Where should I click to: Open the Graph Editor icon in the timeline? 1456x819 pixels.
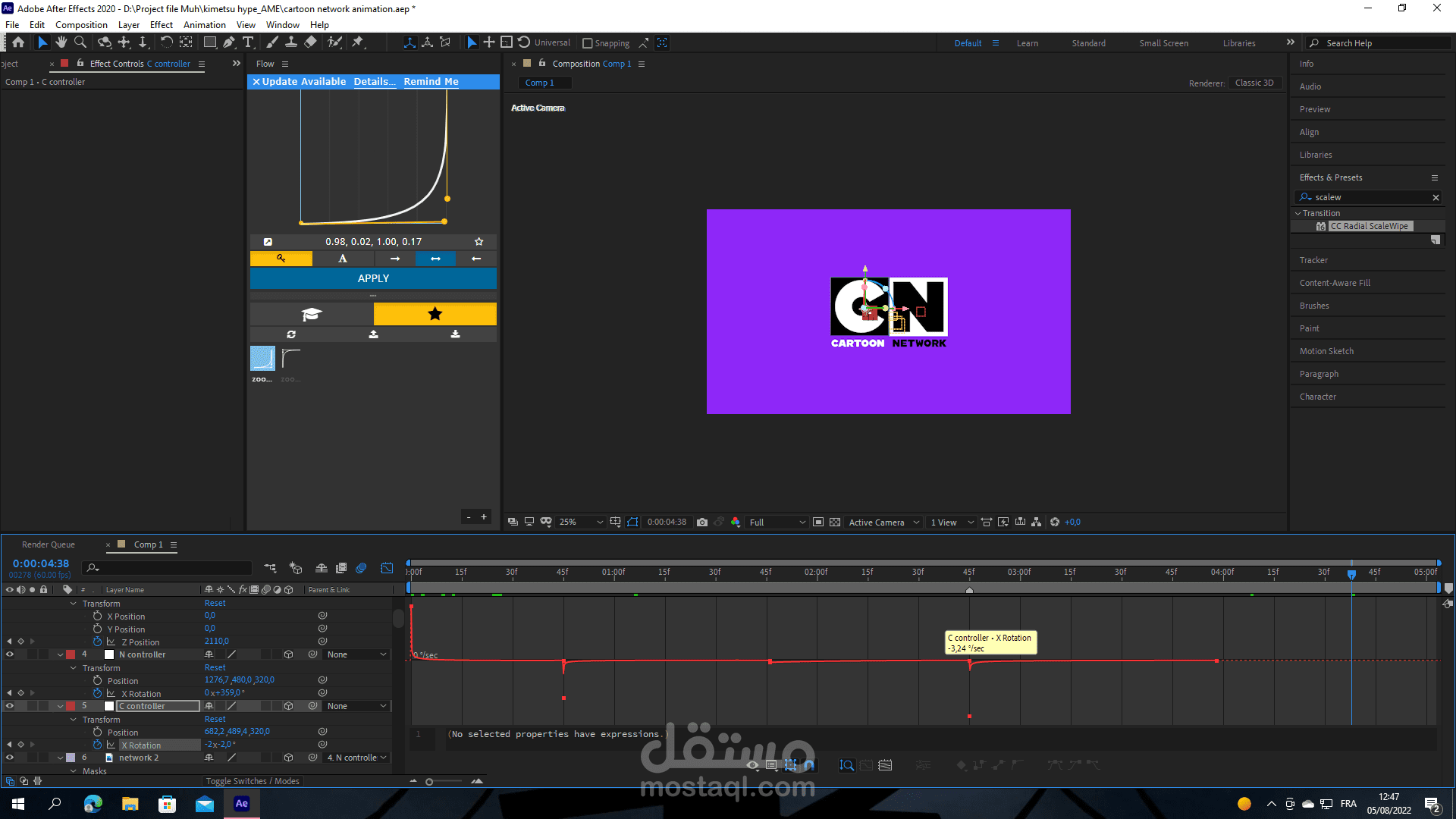click(x=387, y=568)
